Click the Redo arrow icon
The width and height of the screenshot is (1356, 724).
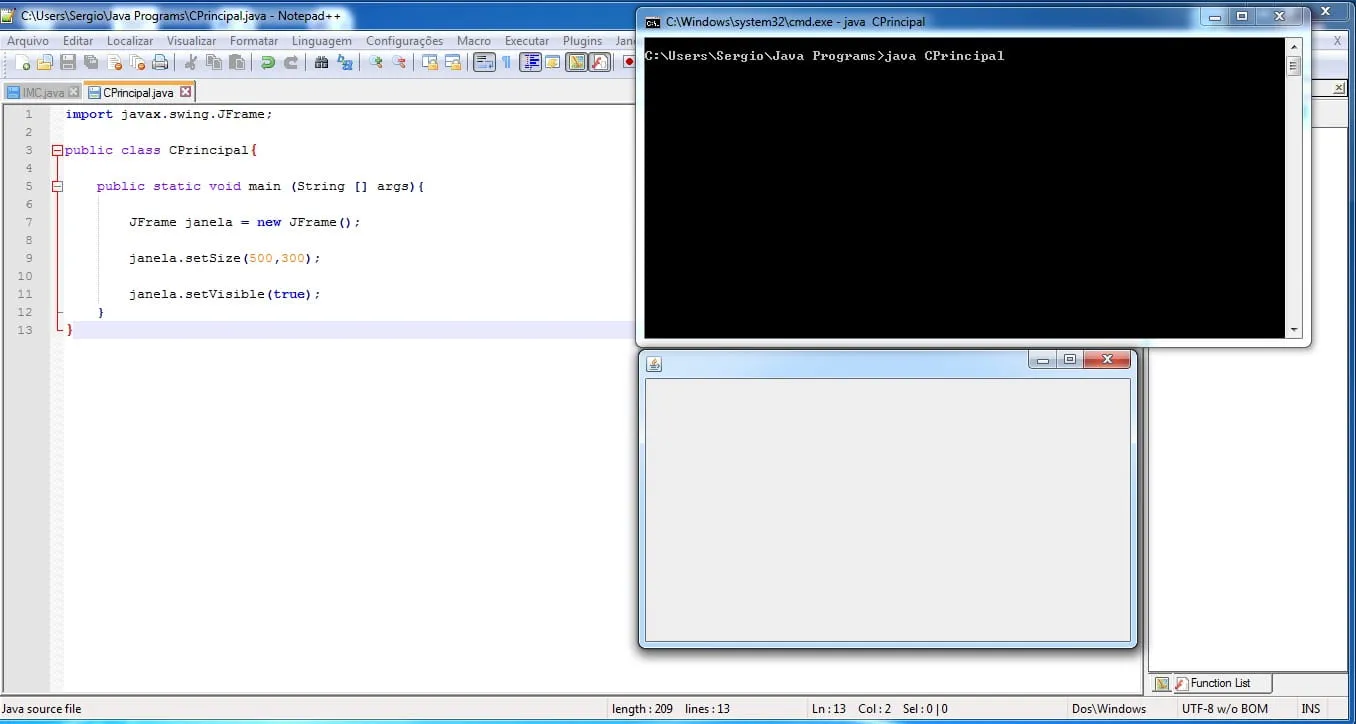coord(290,62)
